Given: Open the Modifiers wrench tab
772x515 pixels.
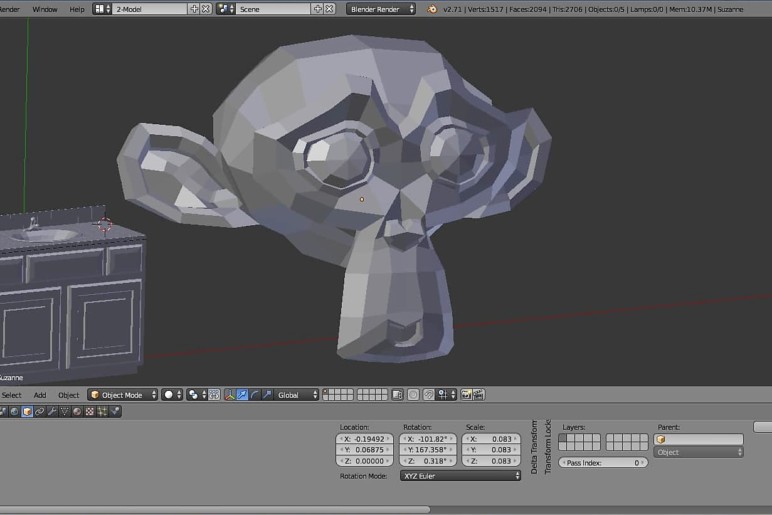Looking at the screenshot, I should point(52,411).
